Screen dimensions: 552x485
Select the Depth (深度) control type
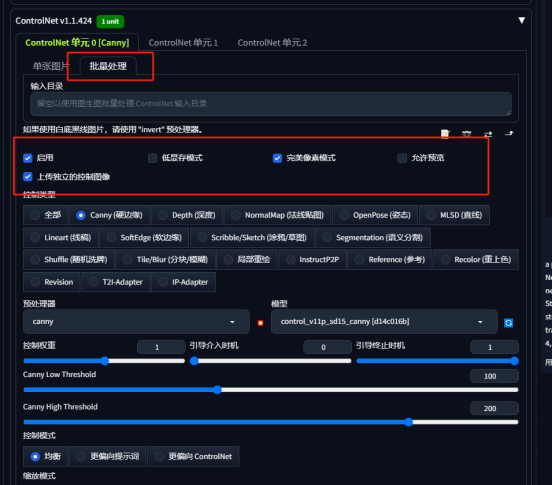click(x=187, y=215)
